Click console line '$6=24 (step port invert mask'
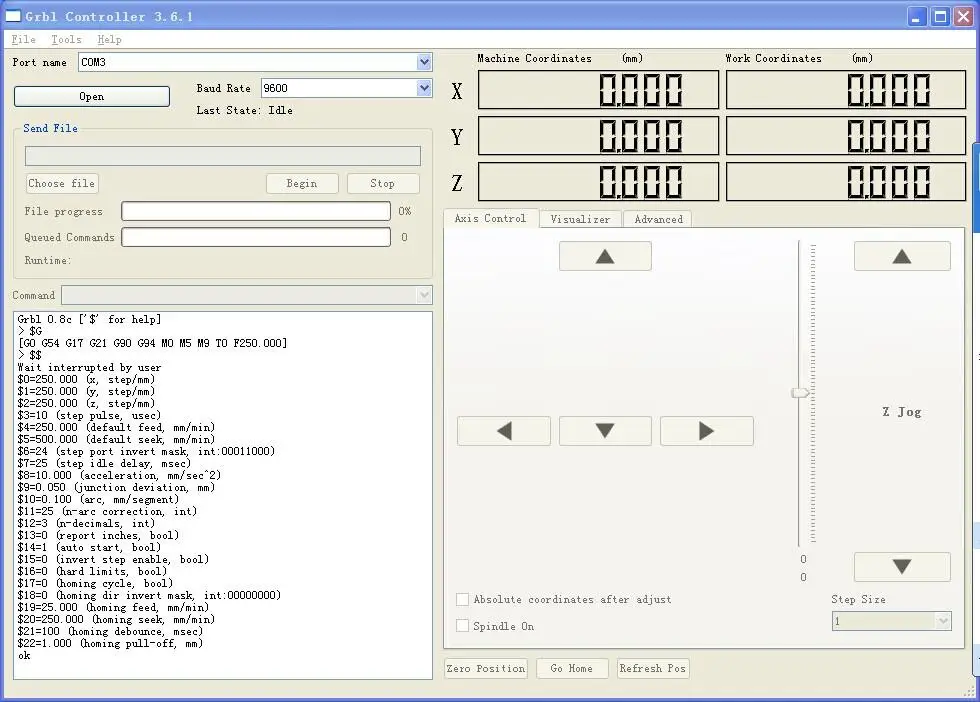Screen dimensions: 980x702 [x=146, y=451]
